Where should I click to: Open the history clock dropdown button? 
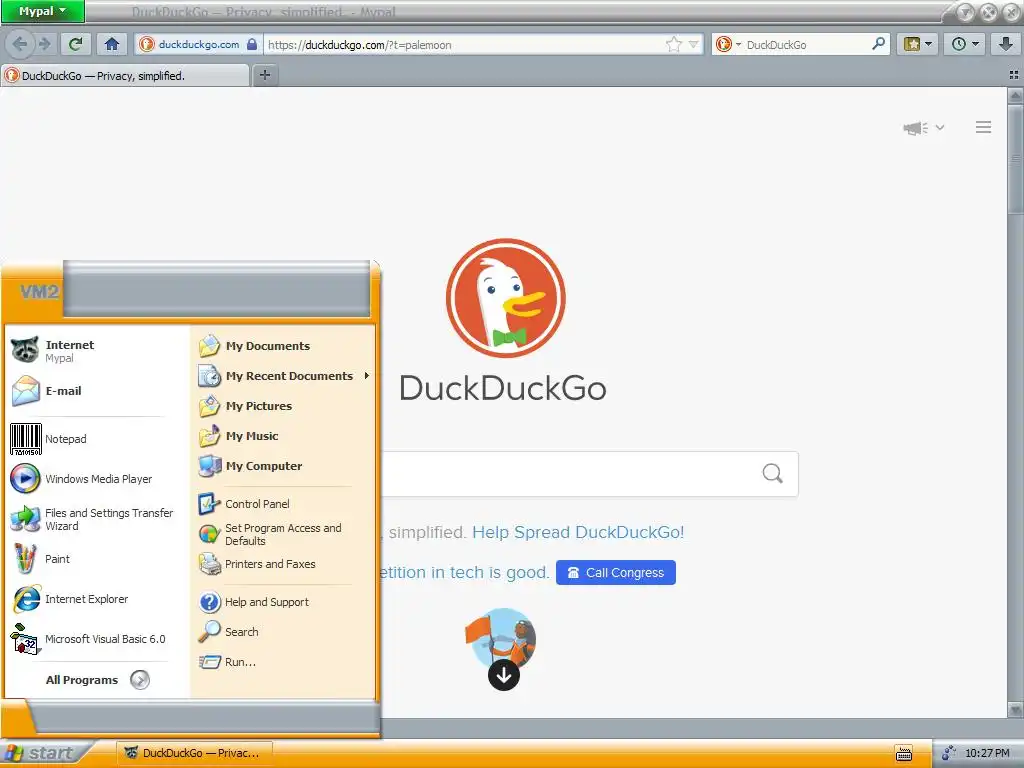coord(965,44)
